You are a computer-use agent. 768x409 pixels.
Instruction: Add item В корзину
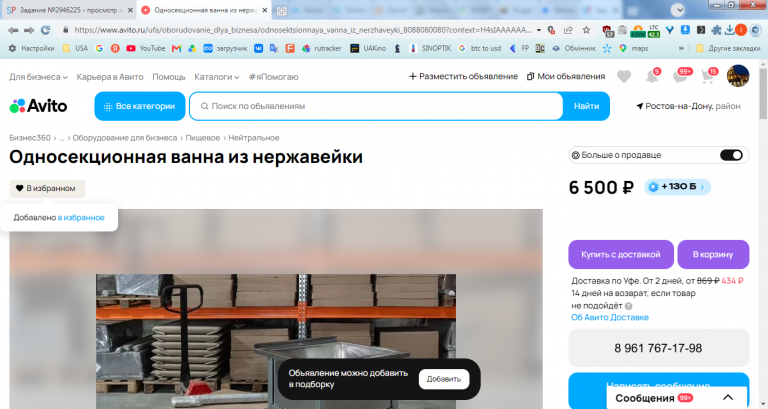pyautogui.click(x=713, y=254)
